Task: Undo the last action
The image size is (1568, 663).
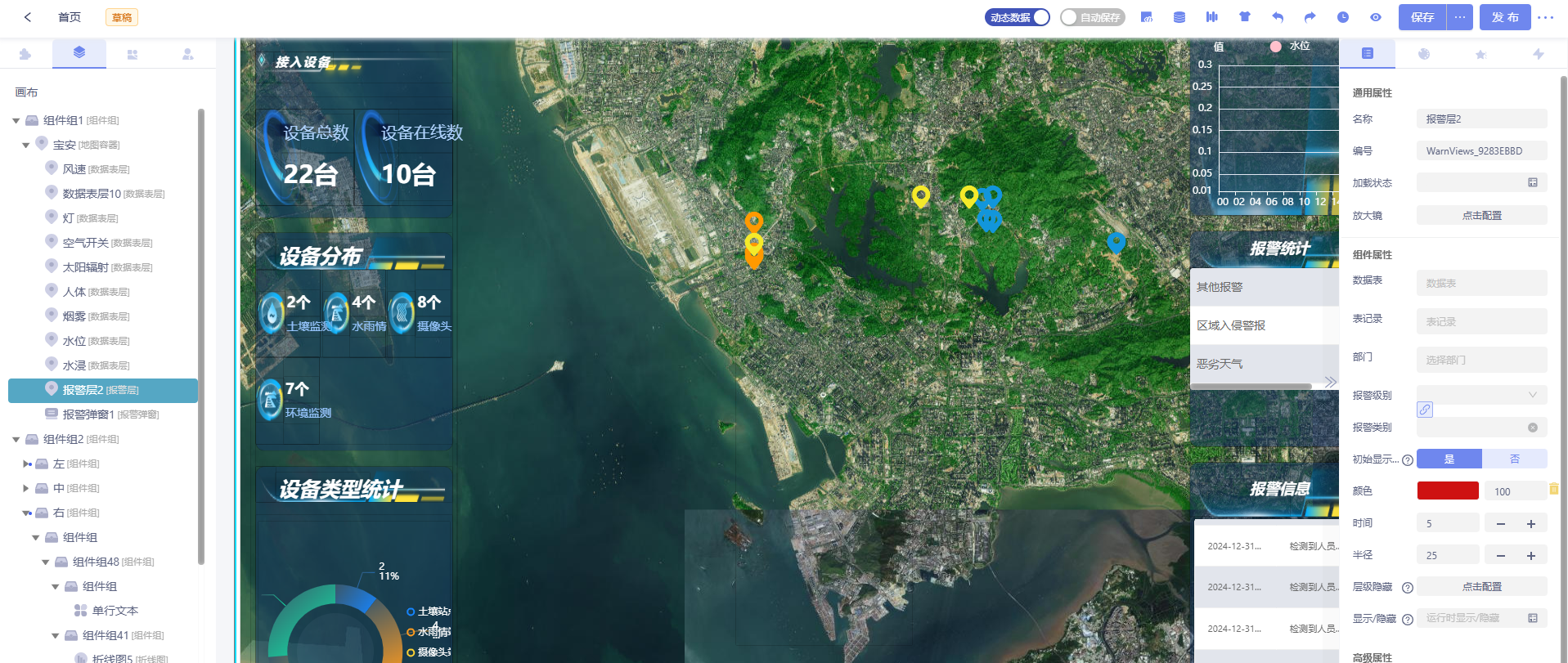Action: pyautogui.click(x=1278, y=17)
